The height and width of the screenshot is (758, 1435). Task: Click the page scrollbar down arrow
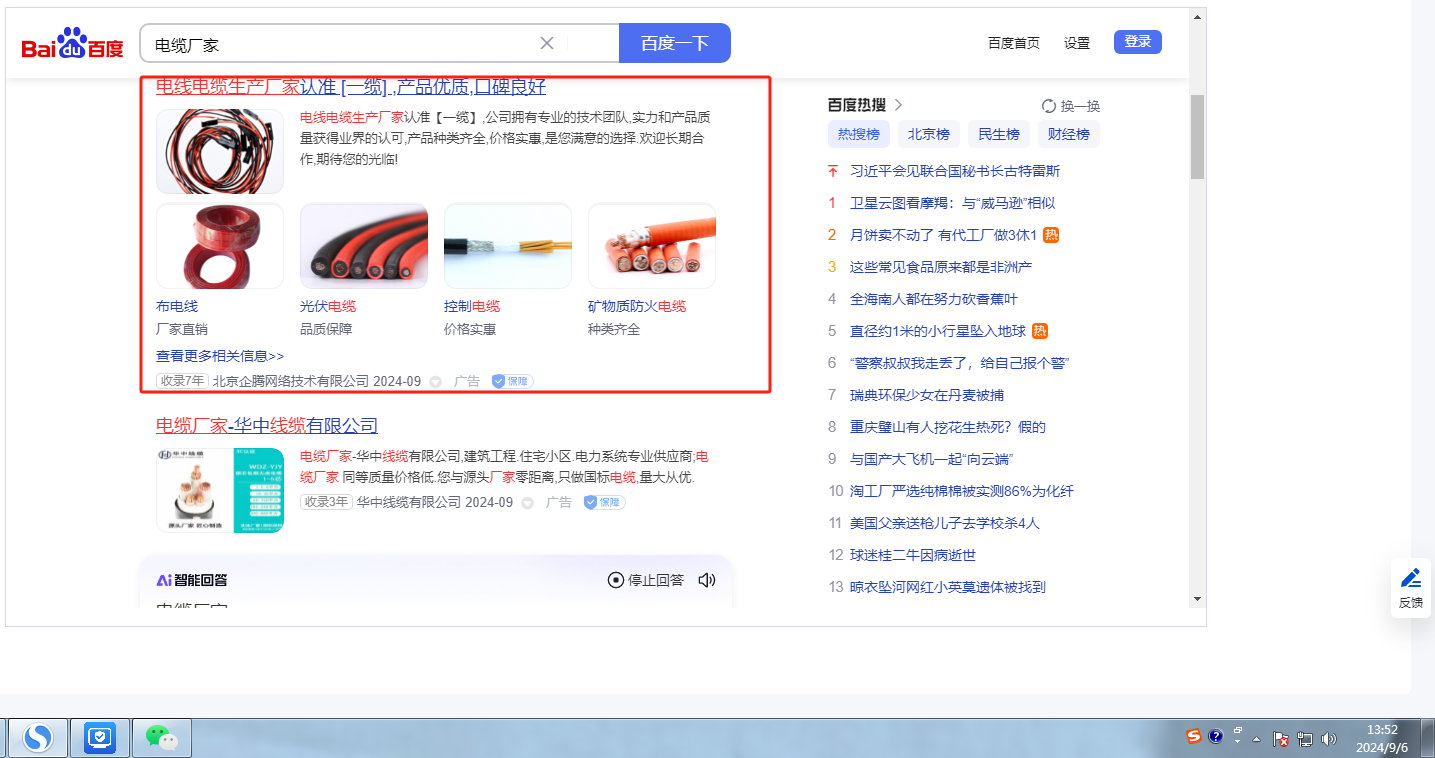[x=1197, y=599]
